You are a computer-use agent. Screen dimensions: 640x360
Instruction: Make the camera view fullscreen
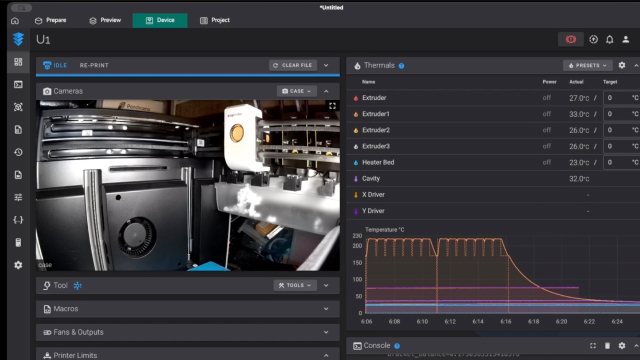[x=332, y=106]
